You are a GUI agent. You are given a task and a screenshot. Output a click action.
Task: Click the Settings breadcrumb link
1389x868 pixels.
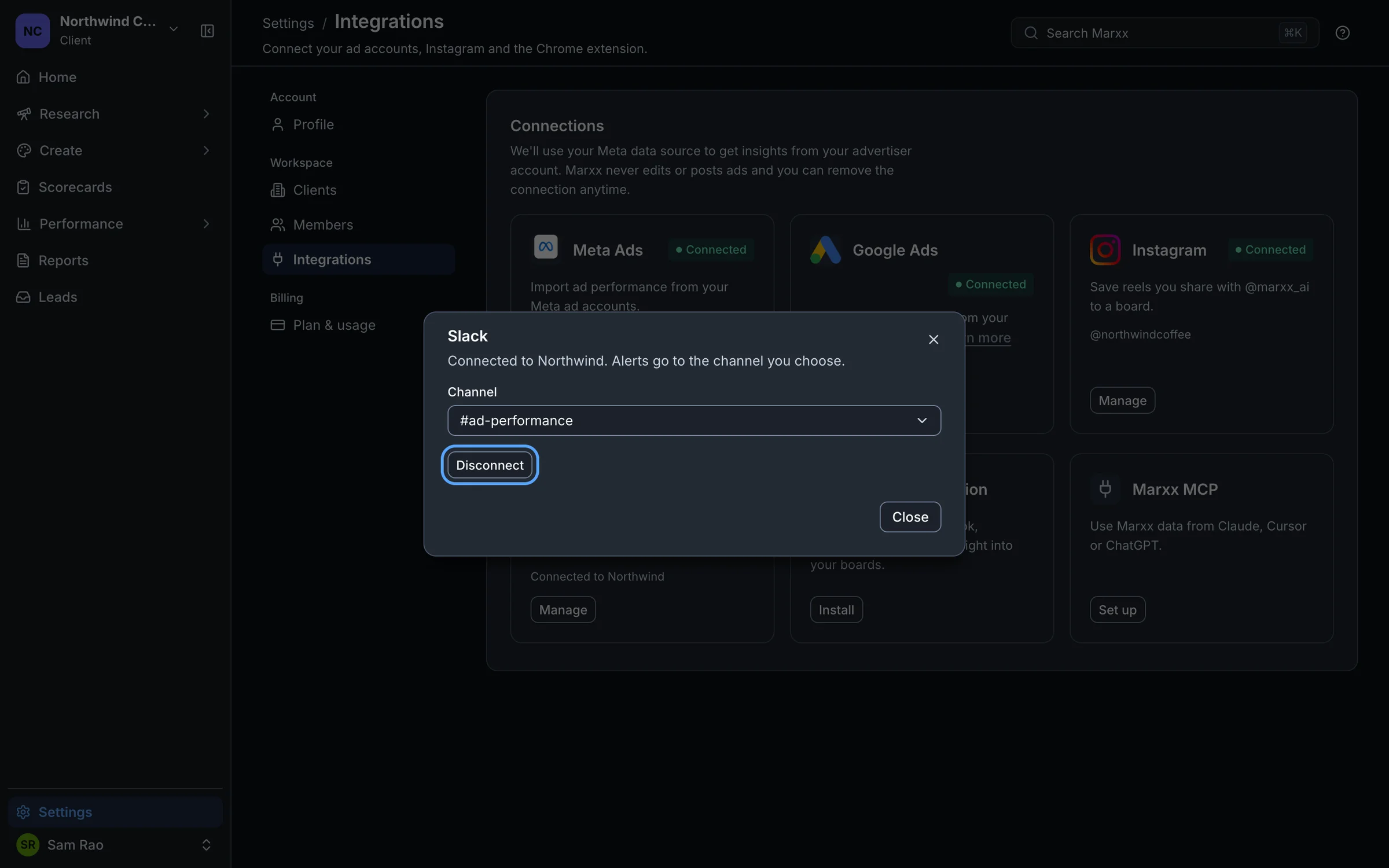[x=288, y=23]
